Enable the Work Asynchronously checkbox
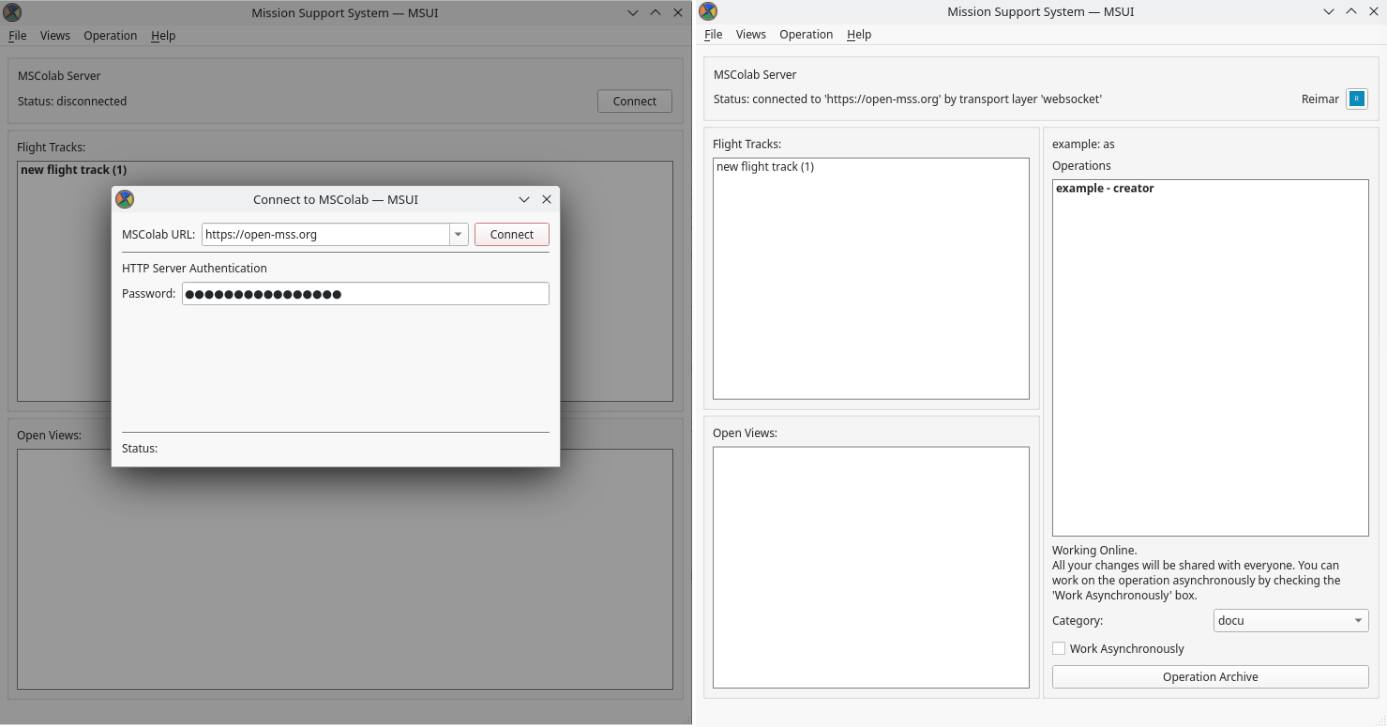This screenshot has height=727, width=1387. click(x=1059, y=649)
